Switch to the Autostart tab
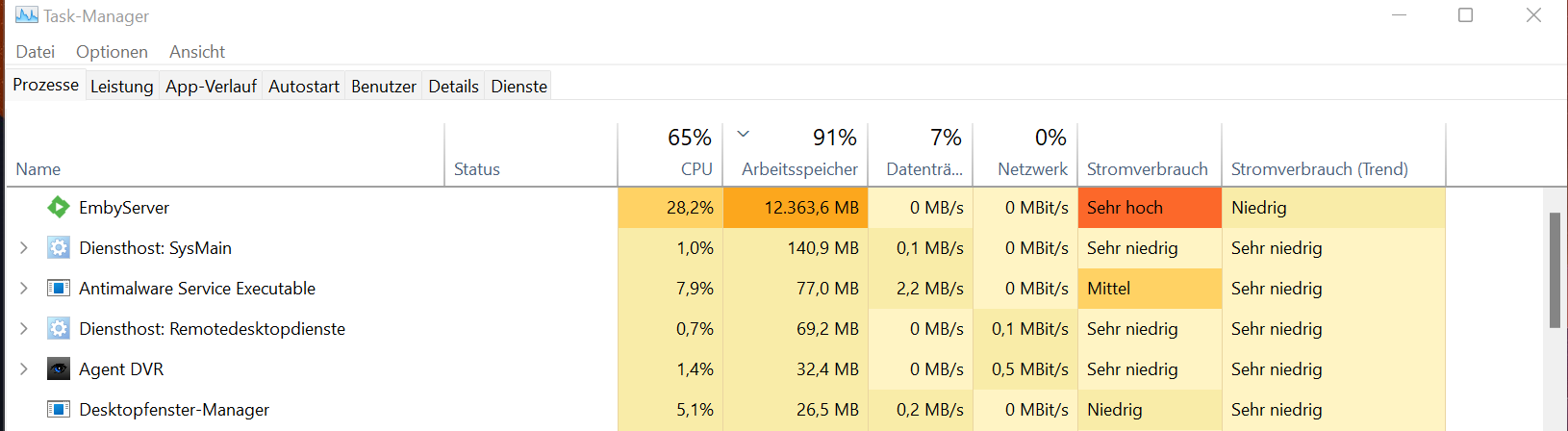1568x431 pixels. (303, 87)
